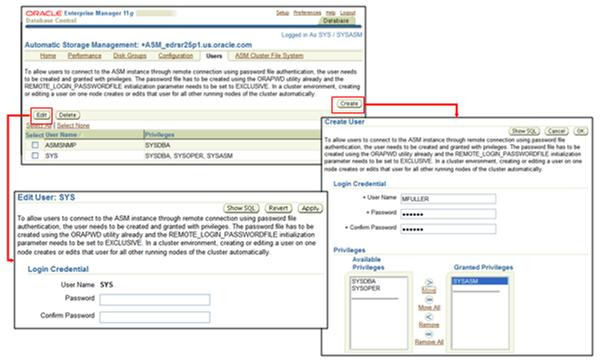Open the Help link
Viewport: 600px width, 360px height.
point(331,13)
